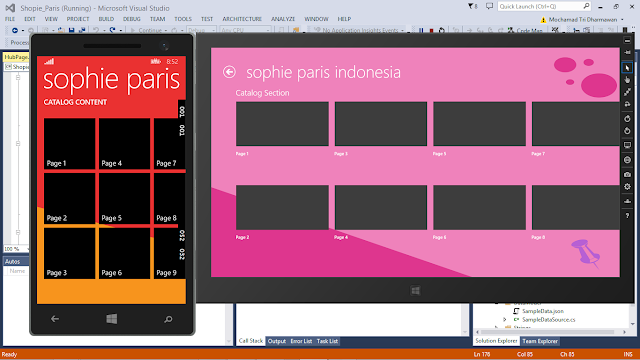
Task: Click Break All pause debugging icon
Action: (x=421, y=30)
